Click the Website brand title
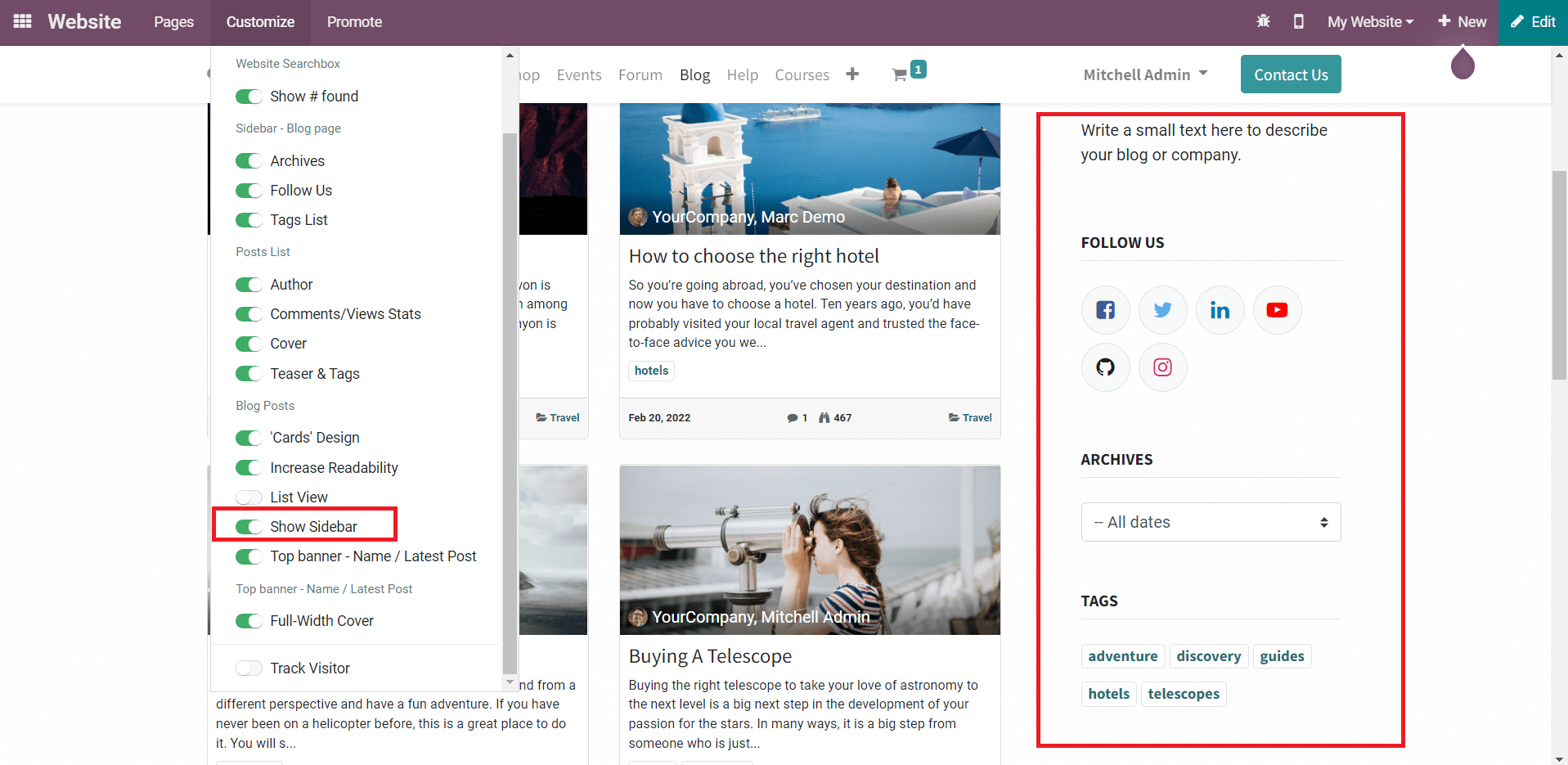The width and height of the screenshot is (1568, 765). 84,22
